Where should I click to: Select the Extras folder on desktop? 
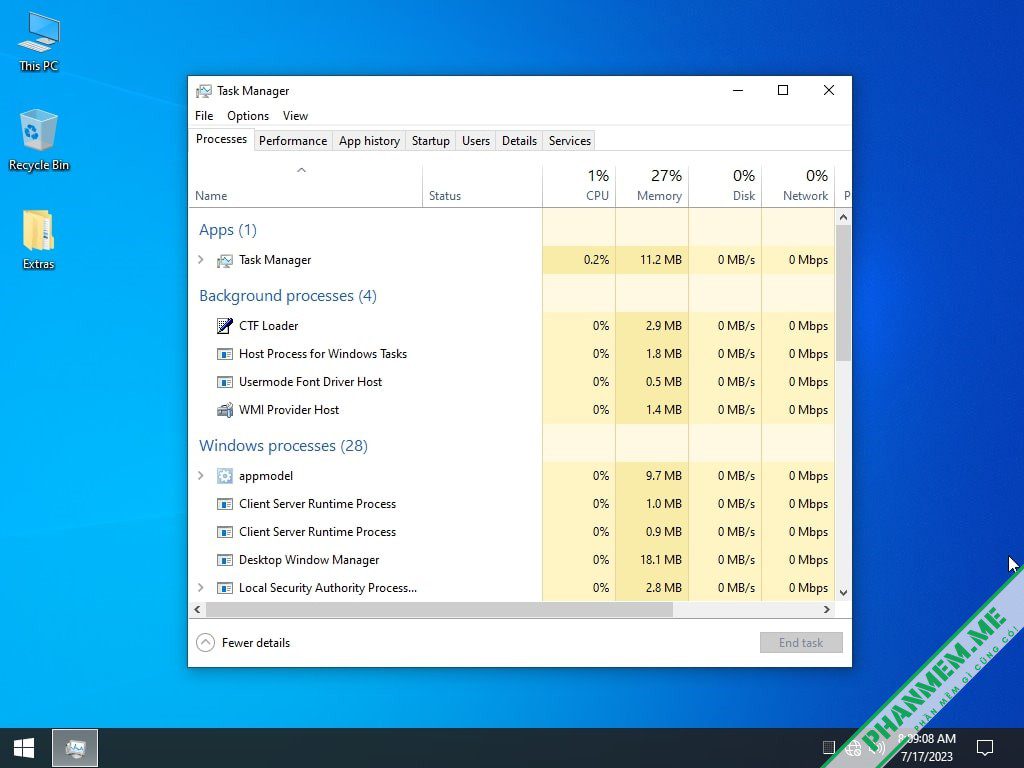39,240
